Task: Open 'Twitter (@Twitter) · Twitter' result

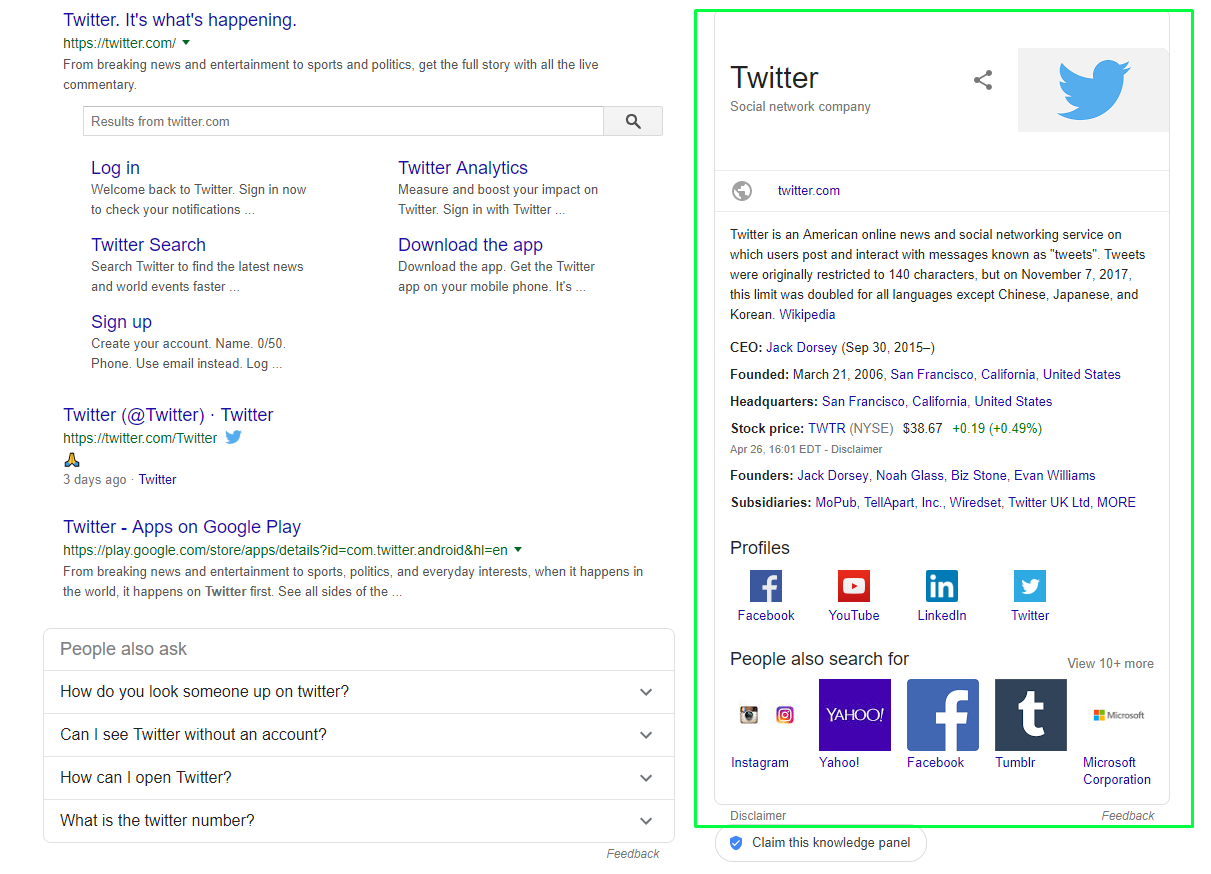Action: tap(168, 415)
